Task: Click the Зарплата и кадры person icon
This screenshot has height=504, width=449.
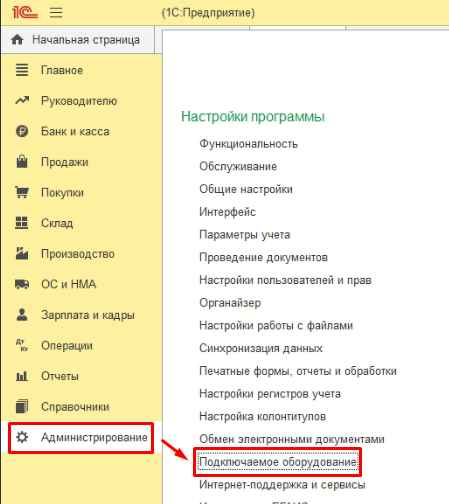Action: pyautogui.click(x=22, y=315)
